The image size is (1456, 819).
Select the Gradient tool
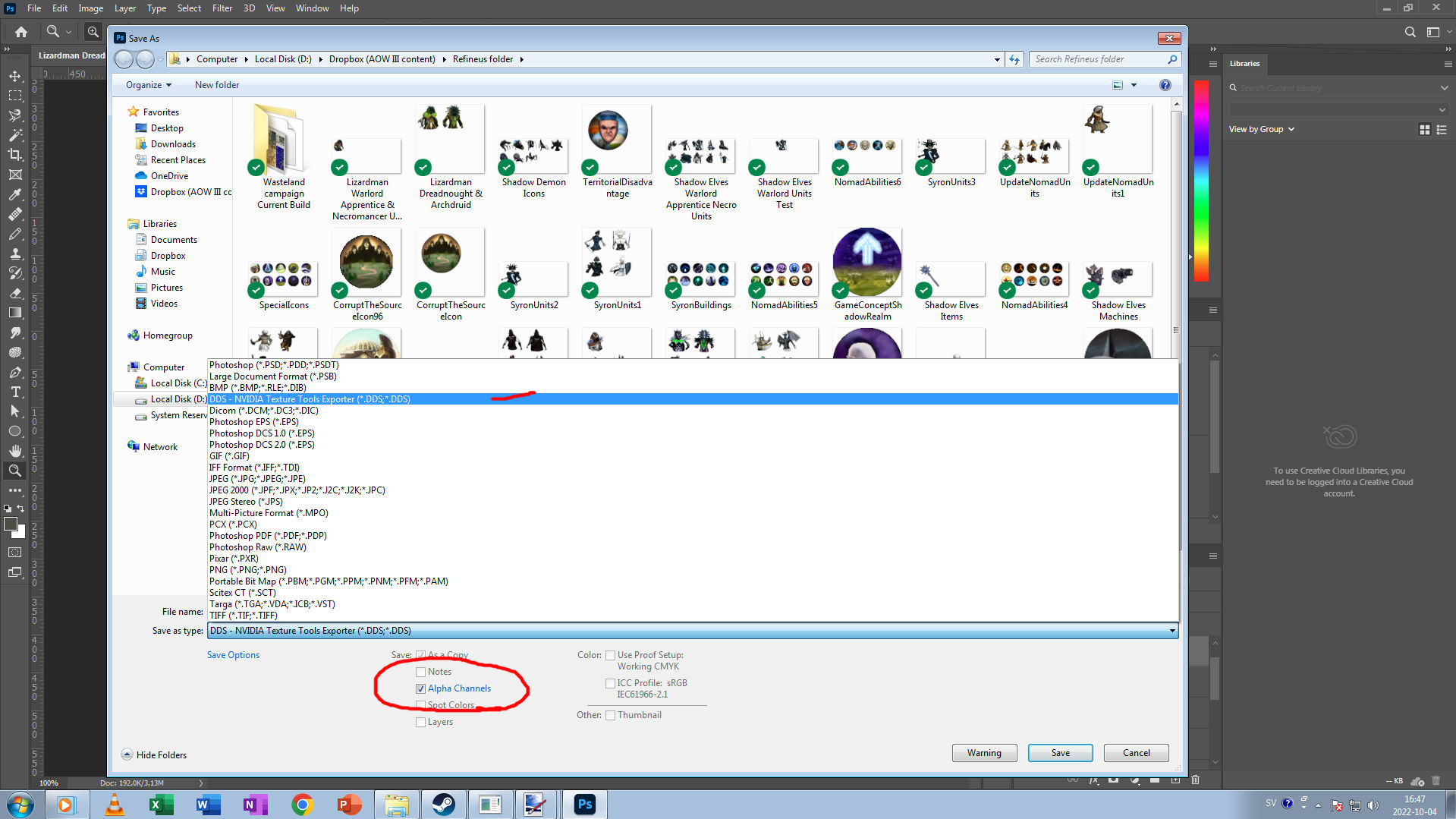tap(15, 313)
